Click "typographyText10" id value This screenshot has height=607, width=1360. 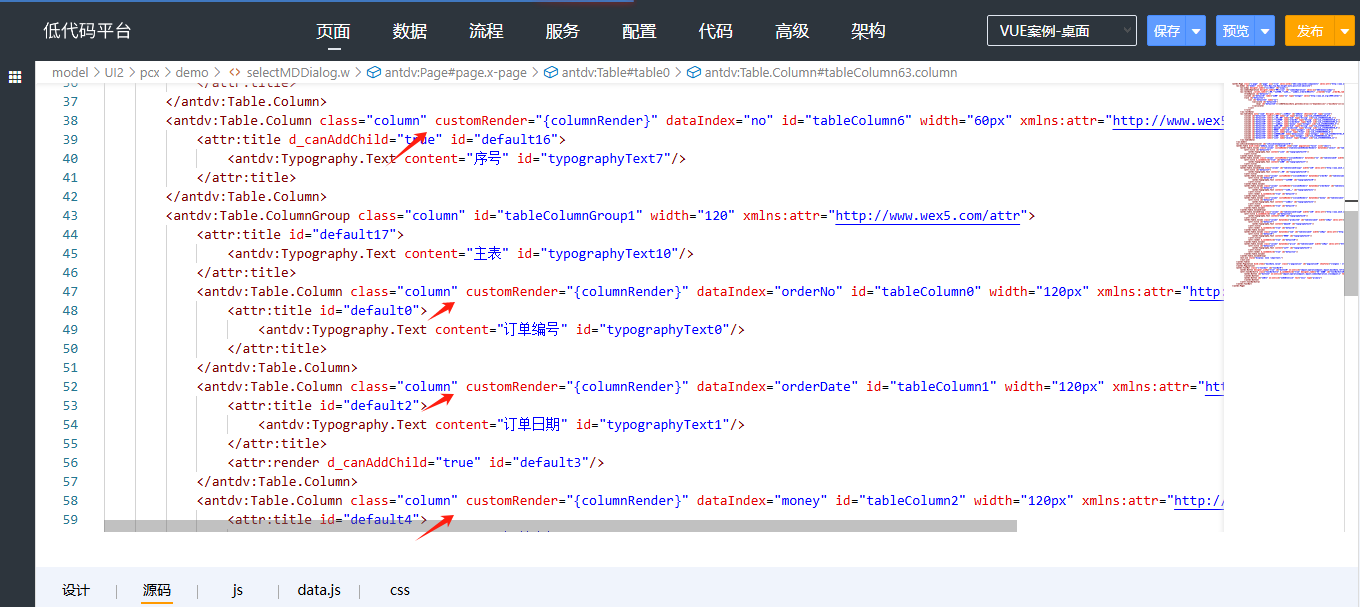[x=612, y=253]
